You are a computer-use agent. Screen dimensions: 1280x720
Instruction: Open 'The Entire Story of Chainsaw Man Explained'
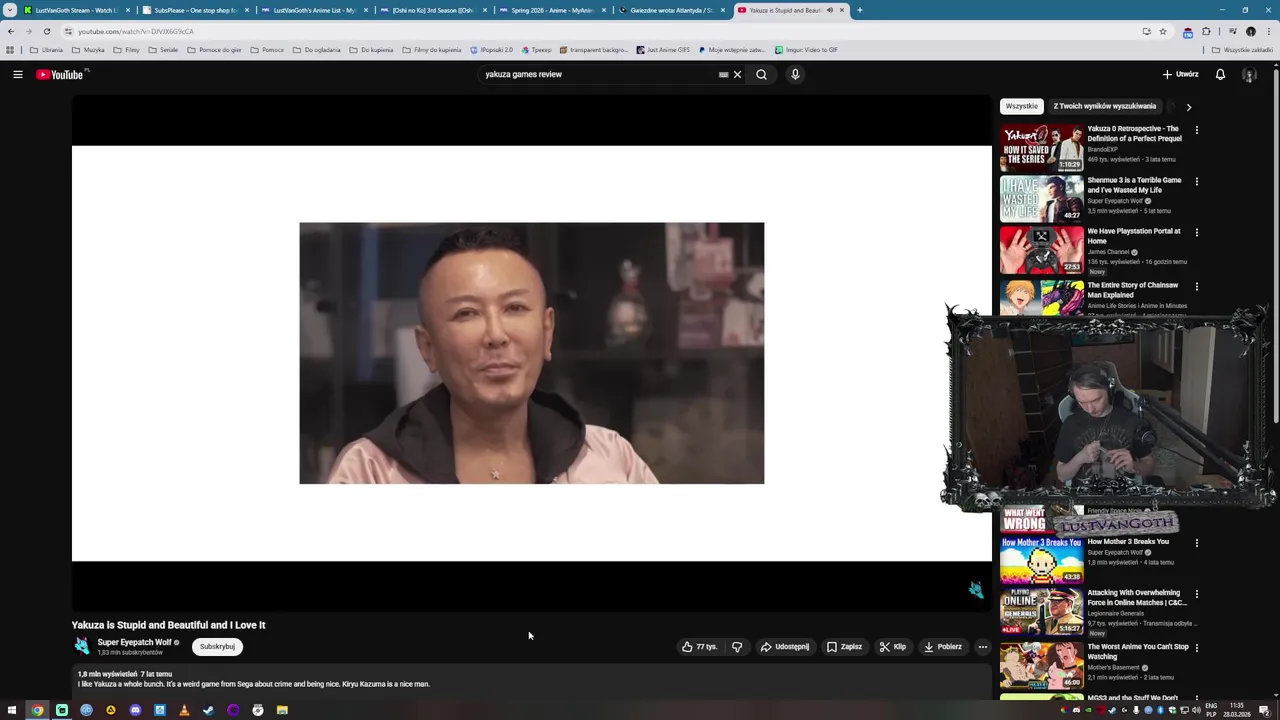click(1131, 290)
